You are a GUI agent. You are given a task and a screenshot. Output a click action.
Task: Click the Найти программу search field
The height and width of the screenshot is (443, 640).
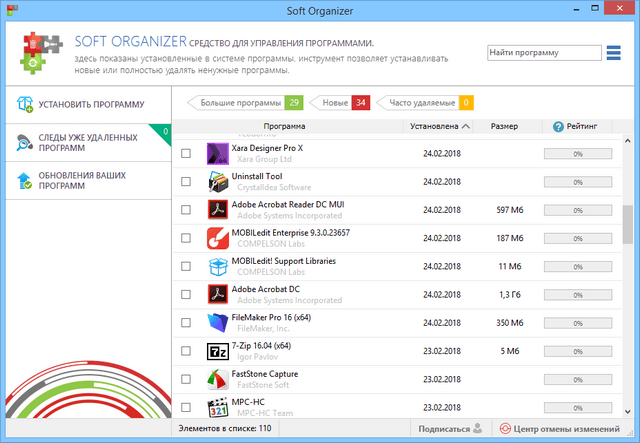542,52
